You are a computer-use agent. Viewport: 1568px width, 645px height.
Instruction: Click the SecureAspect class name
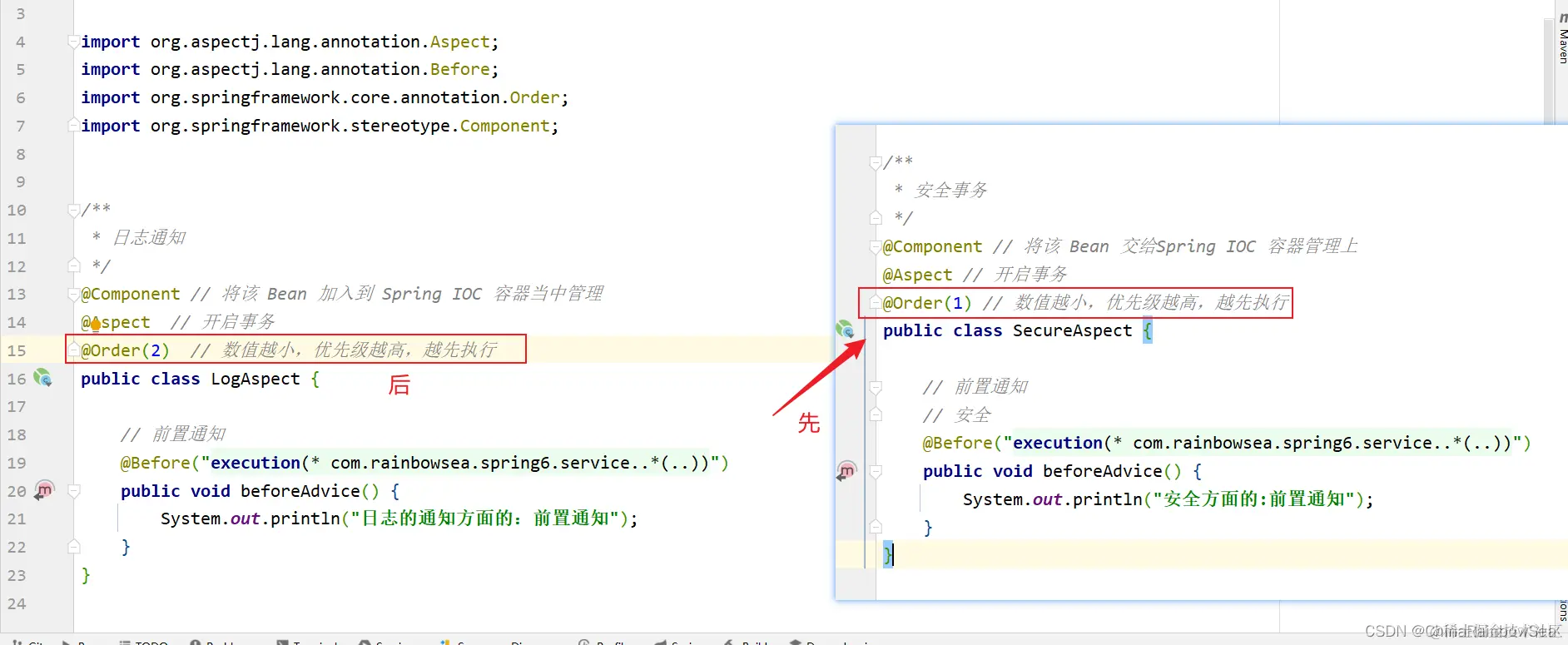click(1072, 330)
